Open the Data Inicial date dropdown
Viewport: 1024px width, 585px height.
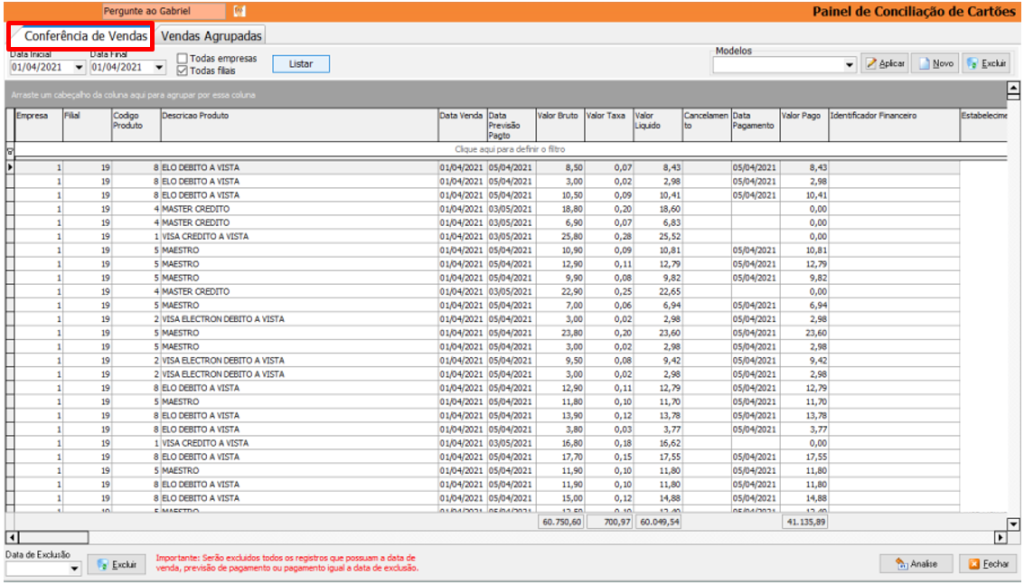(x=79, y=67)
